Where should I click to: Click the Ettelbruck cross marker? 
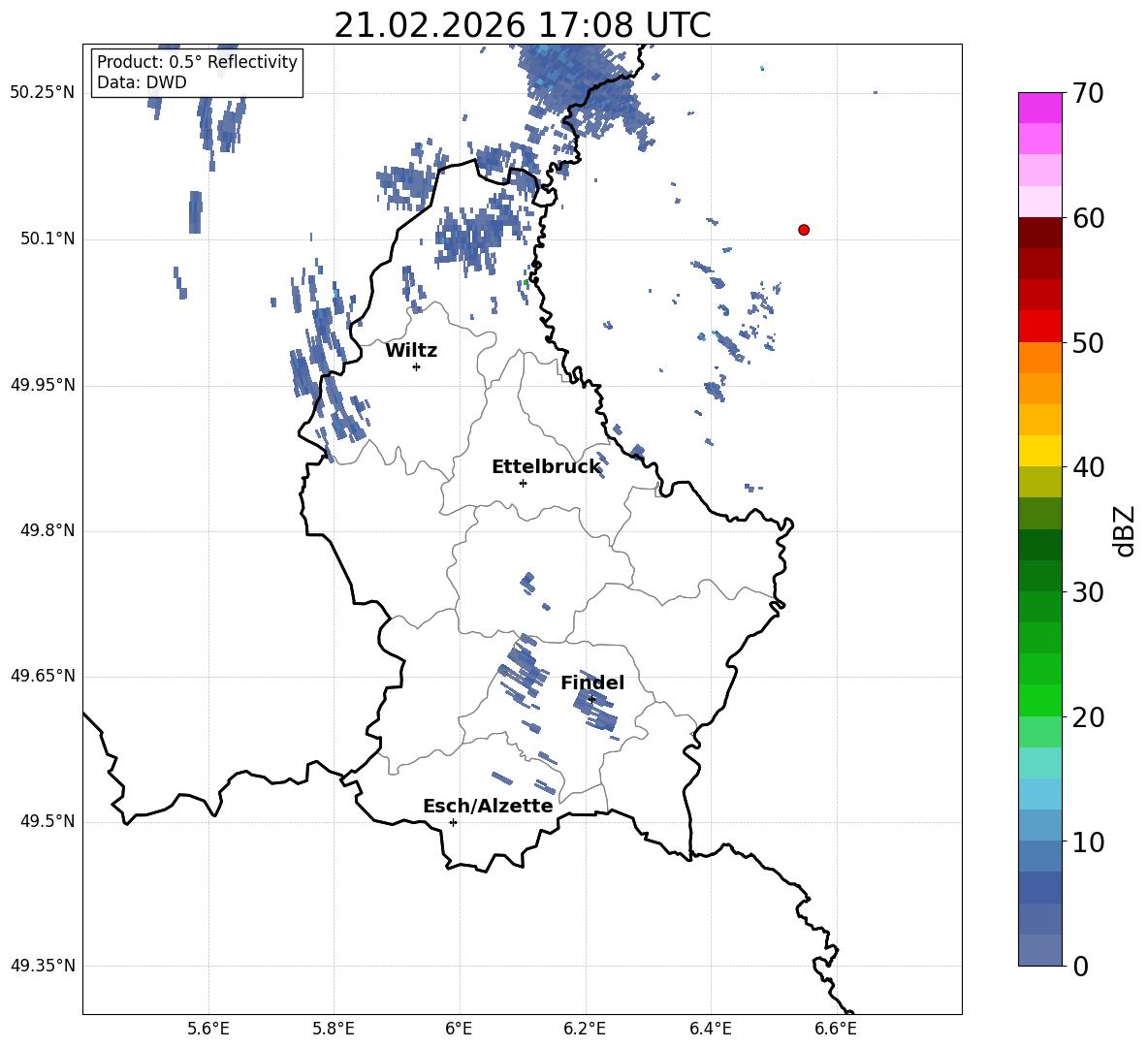click(x=523, y=483)
